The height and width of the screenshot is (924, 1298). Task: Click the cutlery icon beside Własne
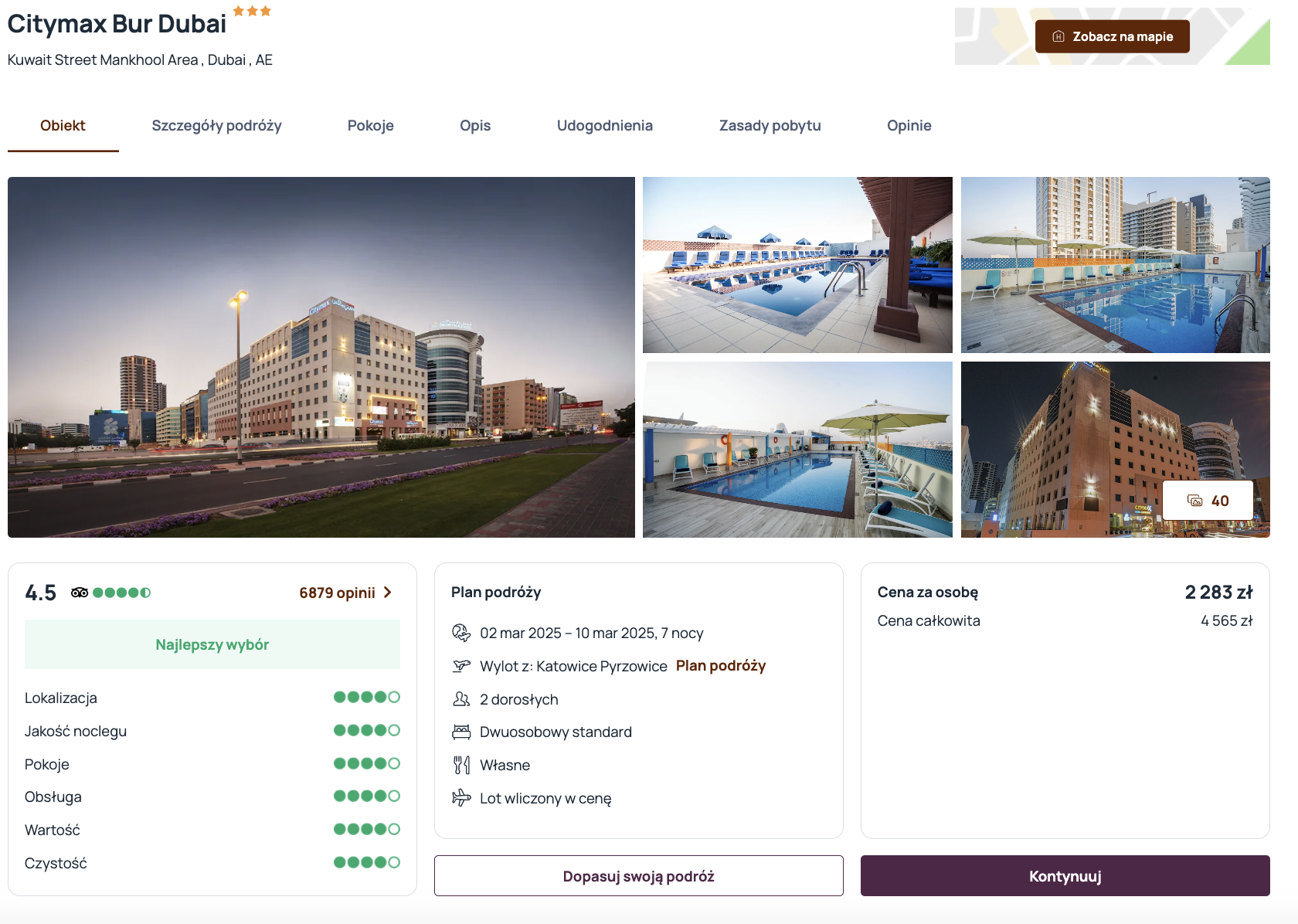[461, 765]
